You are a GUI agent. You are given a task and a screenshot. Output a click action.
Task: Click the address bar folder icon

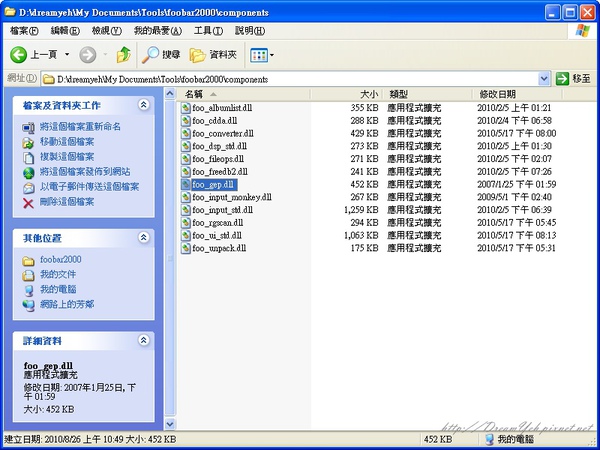coord(49,79)
